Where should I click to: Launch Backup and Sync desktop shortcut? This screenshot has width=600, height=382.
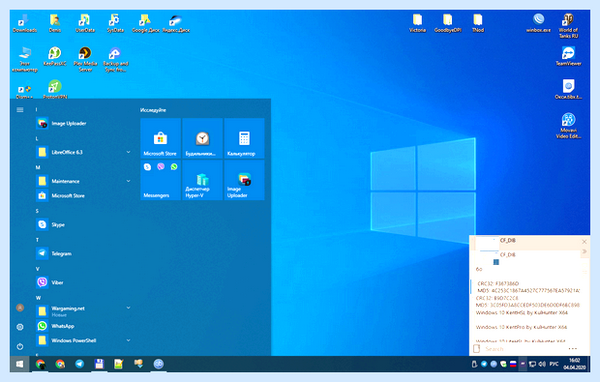(115, 59)
